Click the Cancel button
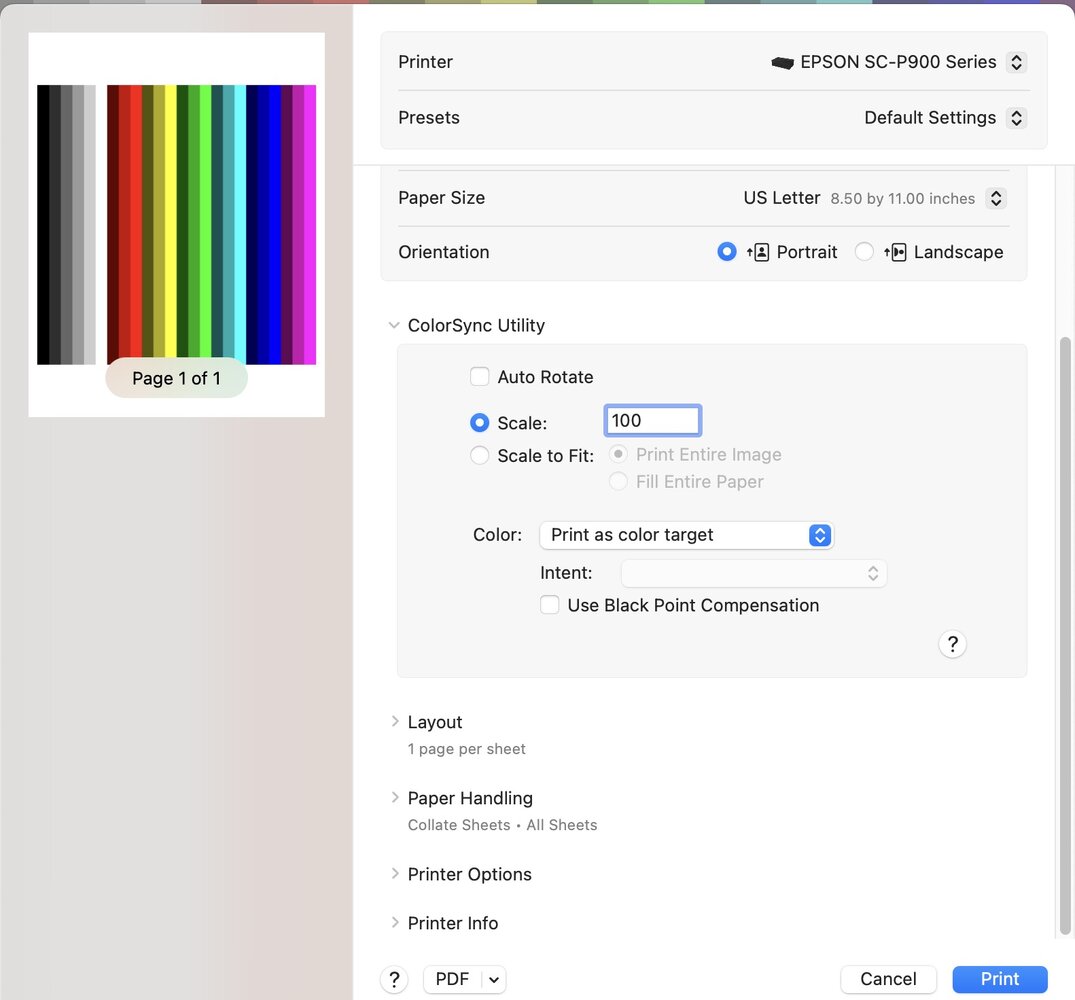Image resolution: width=1075 pixels, height=1000 pixels. 888,979
